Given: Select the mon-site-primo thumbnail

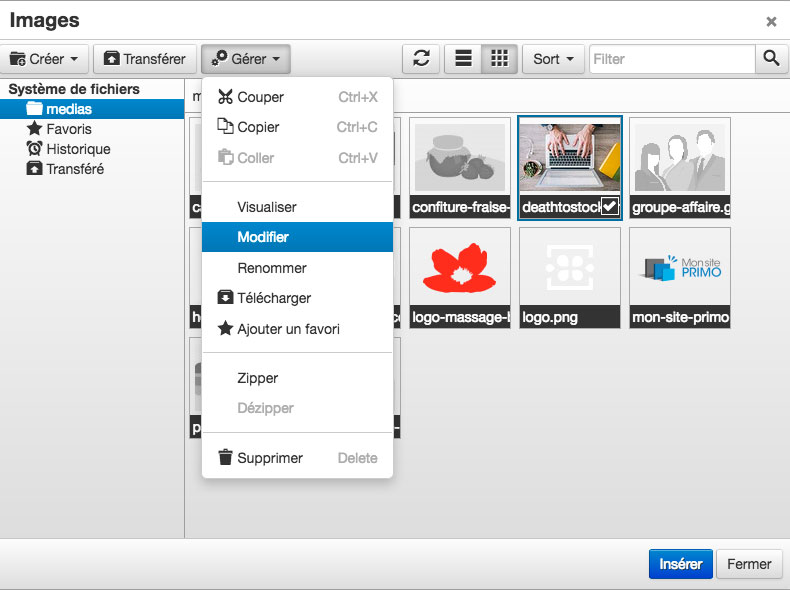Looking at the screenshot, I should [680, 278].
